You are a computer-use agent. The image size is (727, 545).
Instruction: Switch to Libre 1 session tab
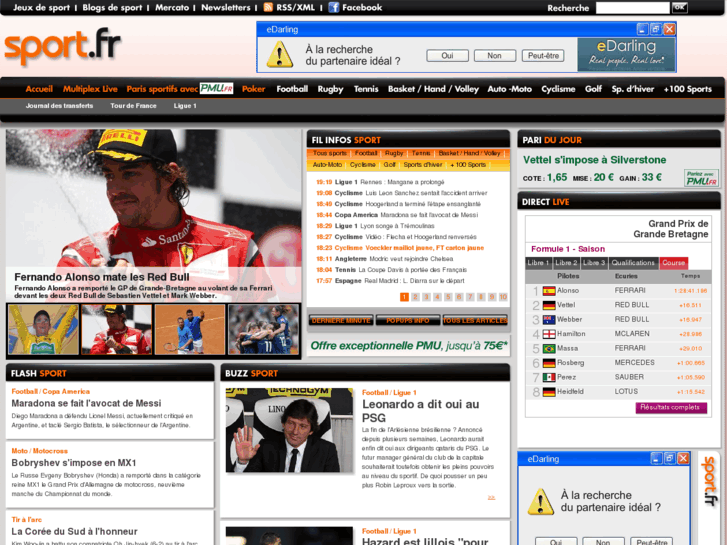click(x=538, y=263)
